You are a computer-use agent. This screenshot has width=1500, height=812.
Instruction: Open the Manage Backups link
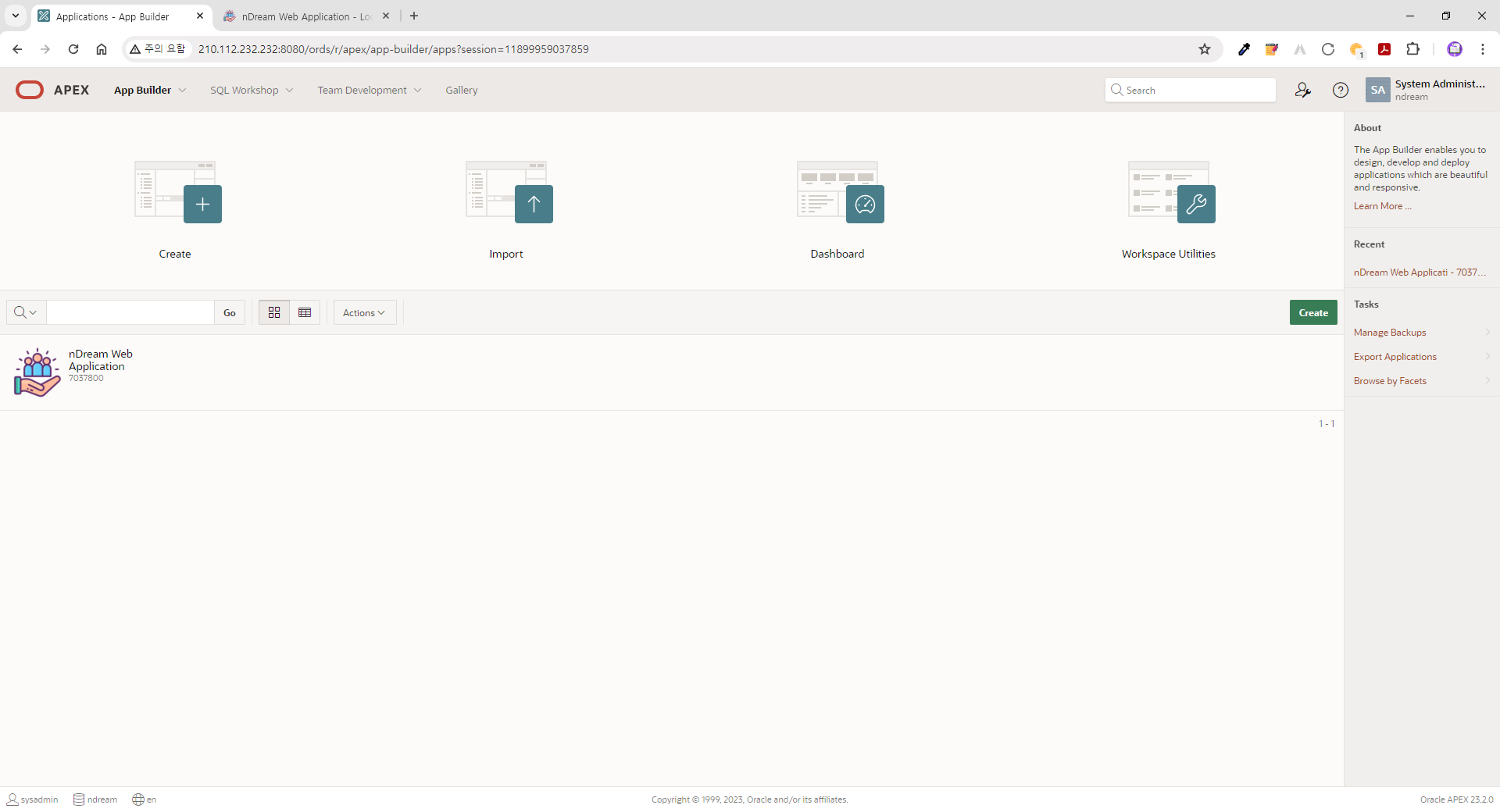tap(1390, 332)
